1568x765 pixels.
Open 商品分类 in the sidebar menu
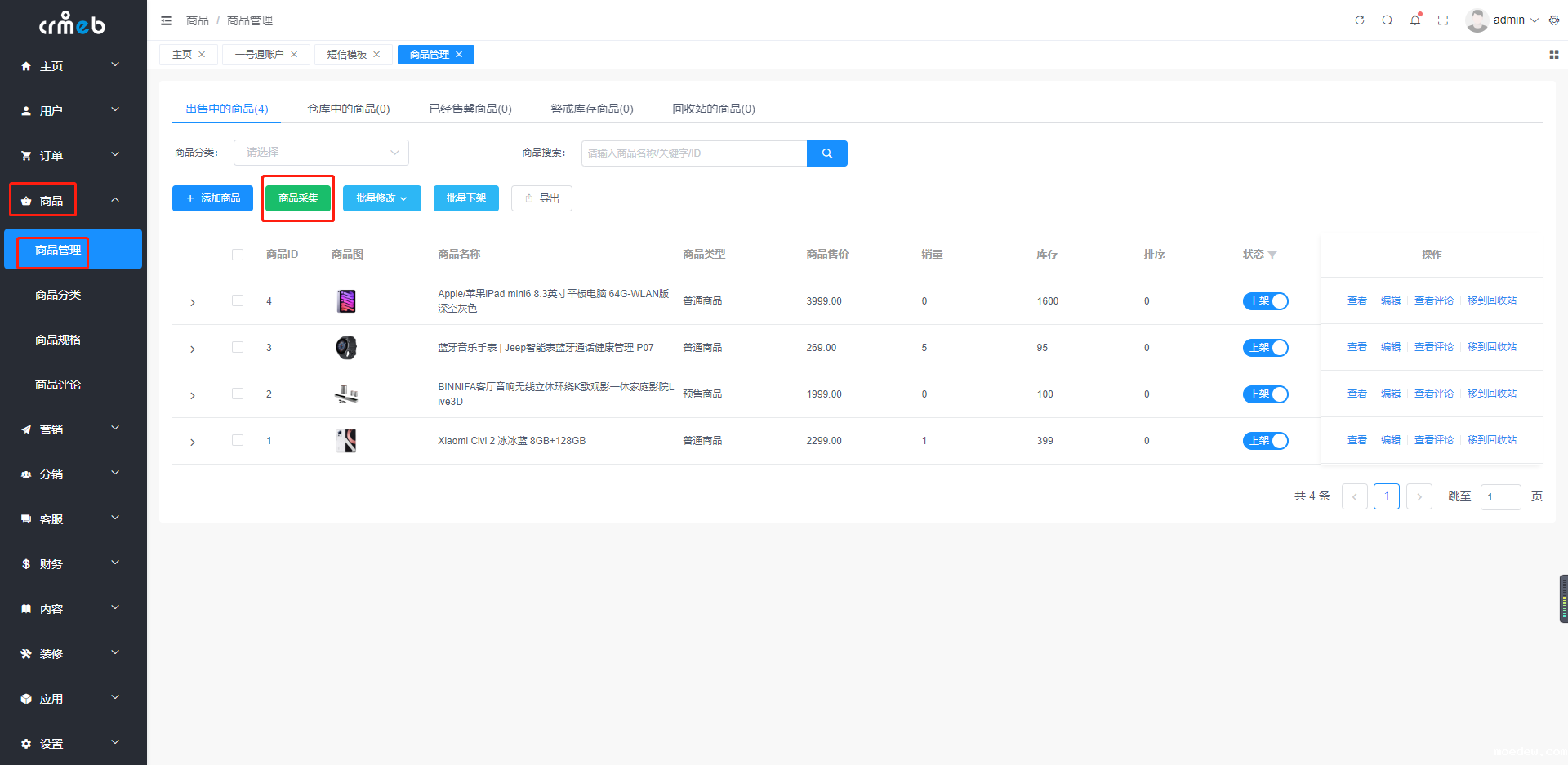point(58,295)
